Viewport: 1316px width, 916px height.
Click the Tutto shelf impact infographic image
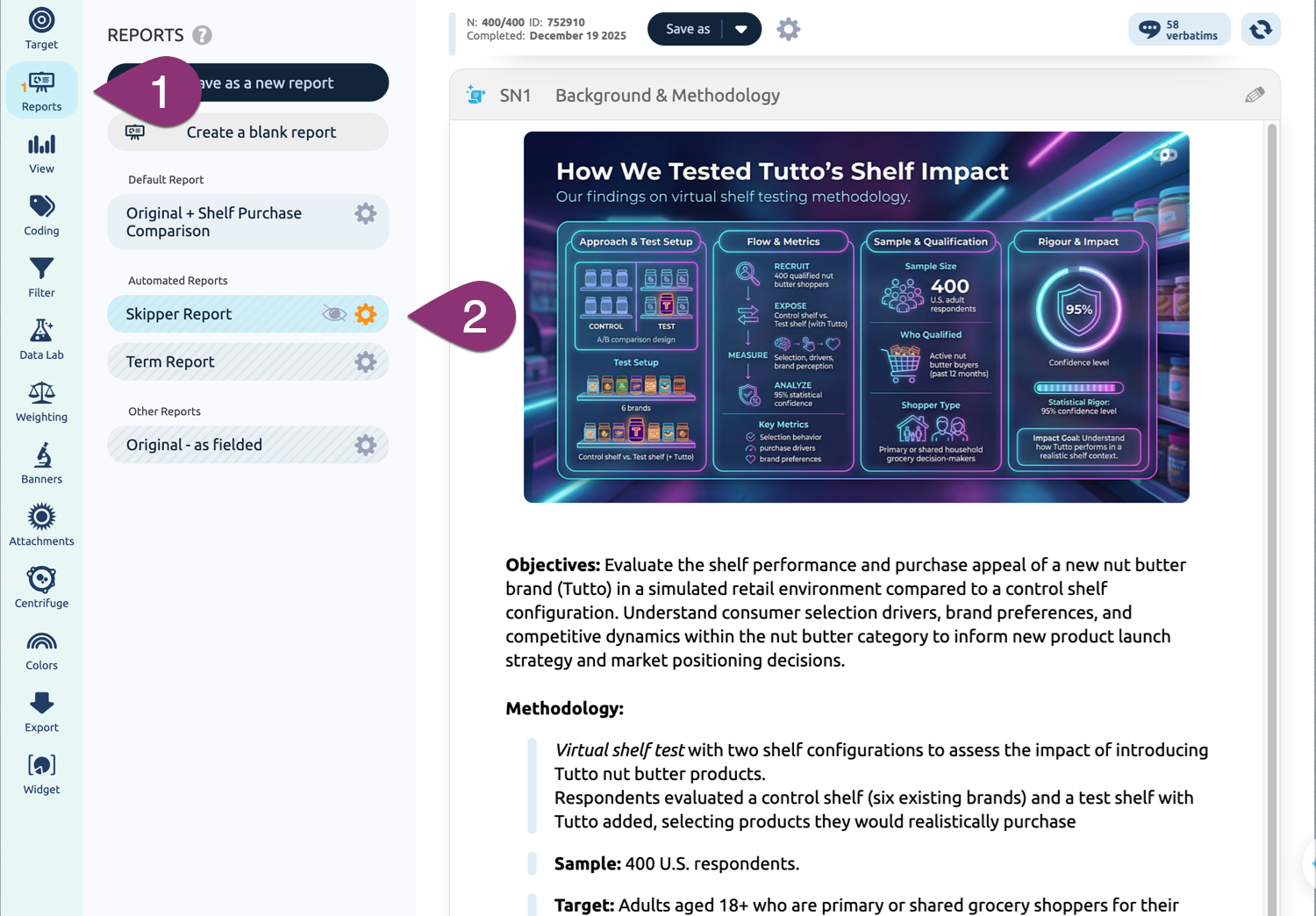pyautogui.click(x=856, y=317)
